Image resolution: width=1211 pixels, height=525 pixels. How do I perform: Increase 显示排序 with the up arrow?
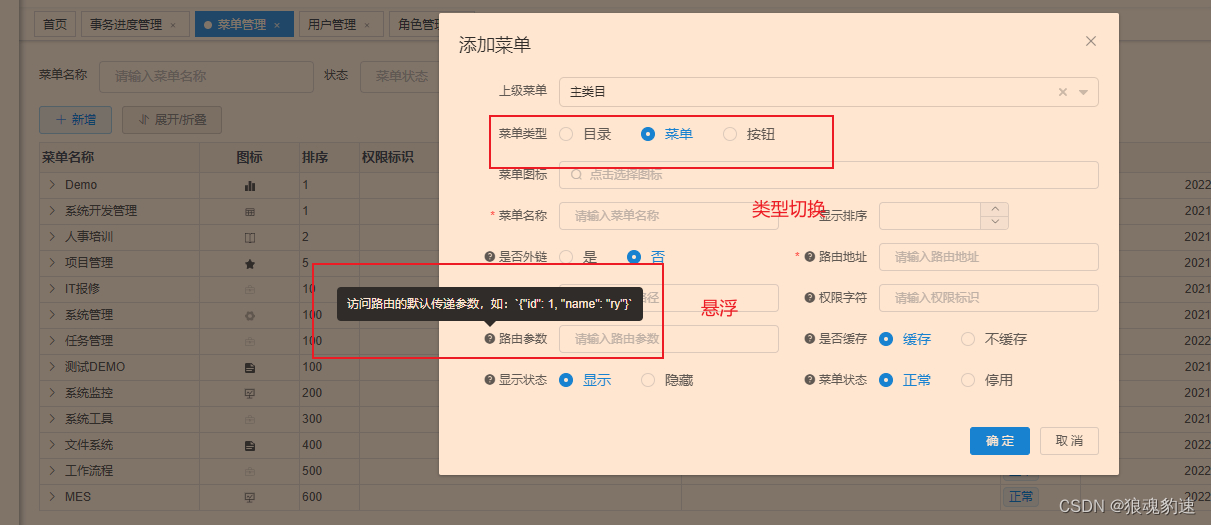click(995, 209)
